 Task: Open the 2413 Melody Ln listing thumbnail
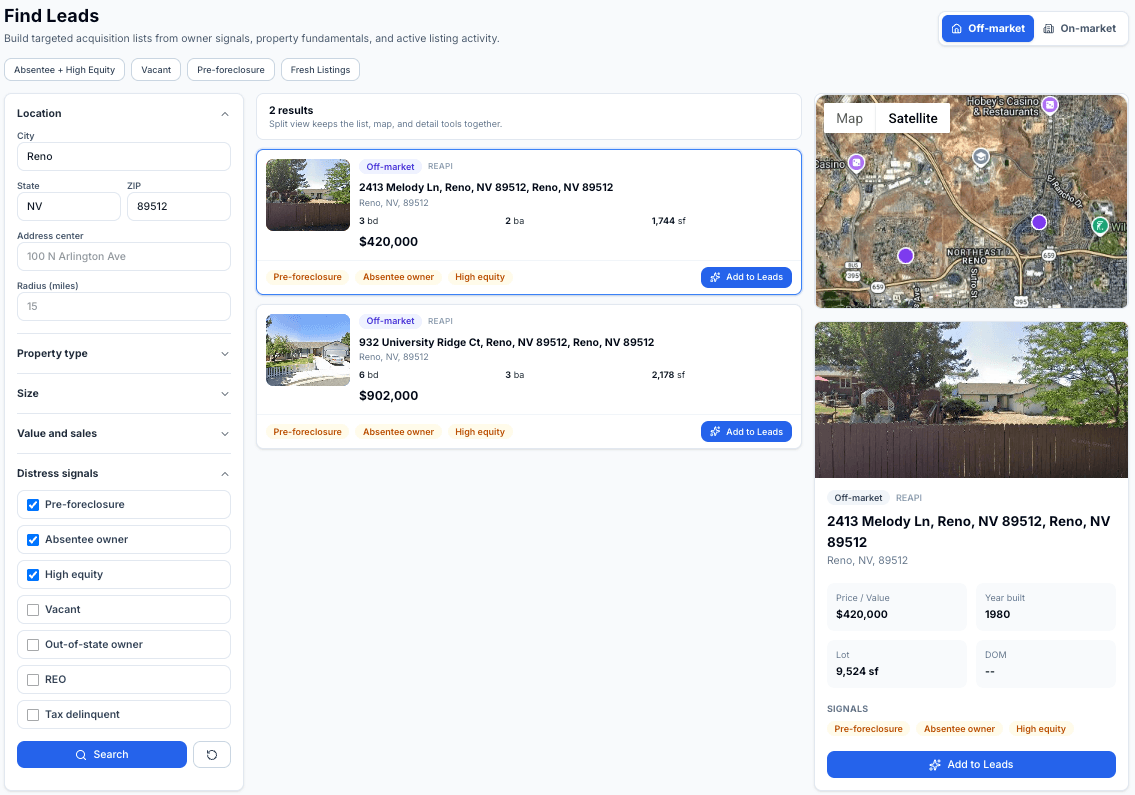pos(308,195)
